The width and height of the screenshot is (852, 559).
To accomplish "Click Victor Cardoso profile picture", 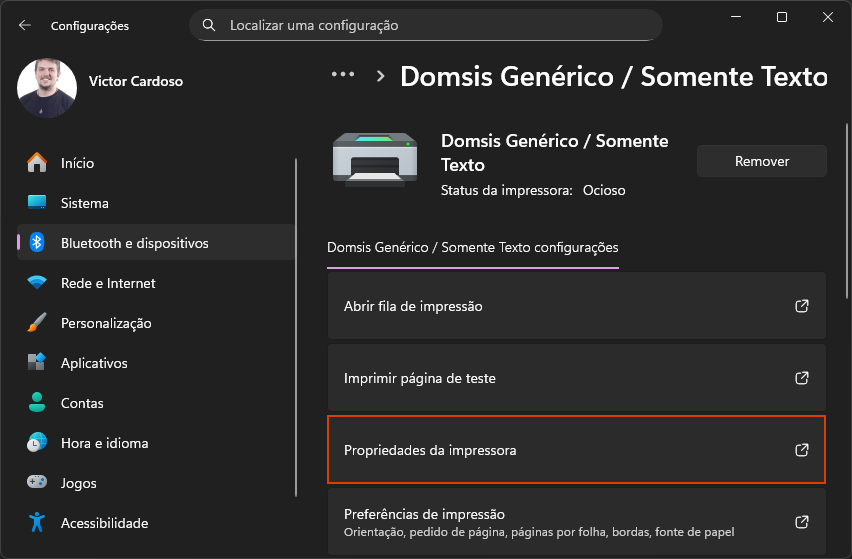I will coord(47,87).
